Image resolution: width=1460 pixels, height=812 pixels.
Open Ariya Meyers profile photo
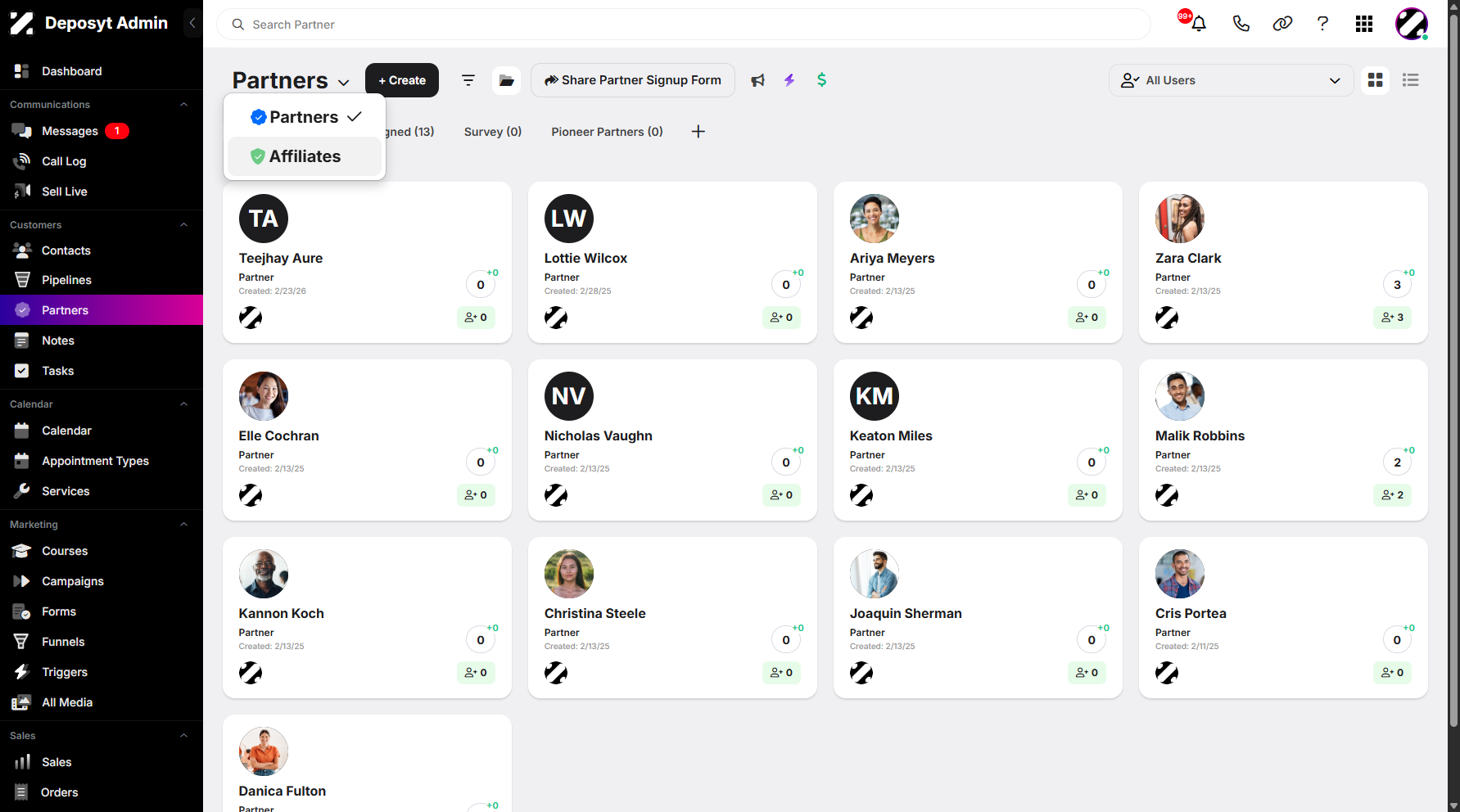click(x=875, y=219)
